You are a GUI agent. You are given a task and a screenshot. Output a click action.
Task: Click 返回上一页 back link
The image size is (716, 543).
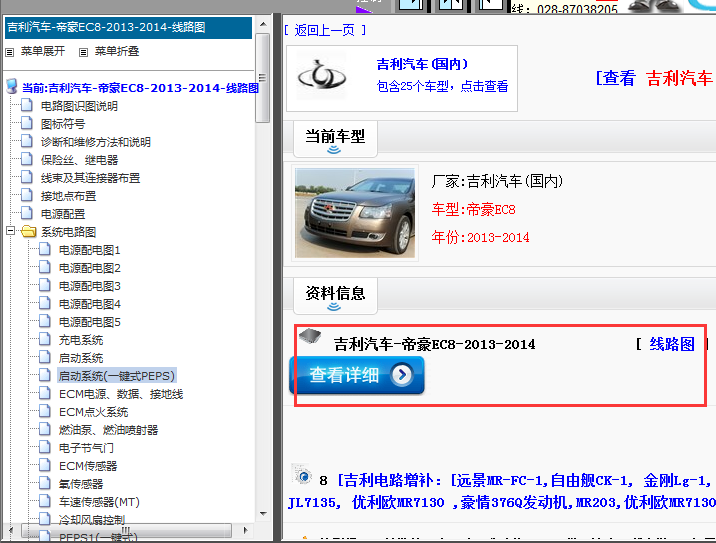click(x=325, y=31)
